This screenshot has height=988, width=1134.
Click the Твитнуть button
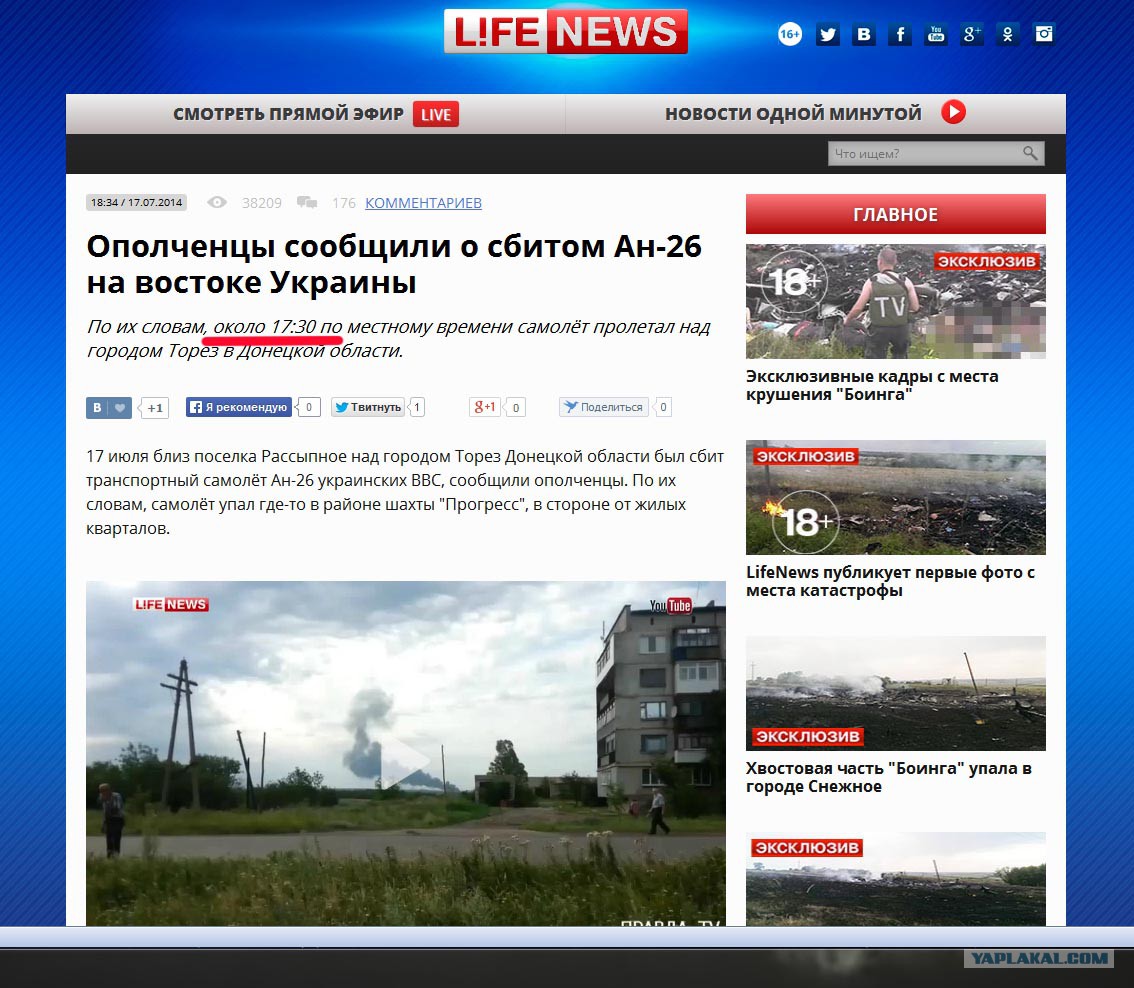pos(367,407)
